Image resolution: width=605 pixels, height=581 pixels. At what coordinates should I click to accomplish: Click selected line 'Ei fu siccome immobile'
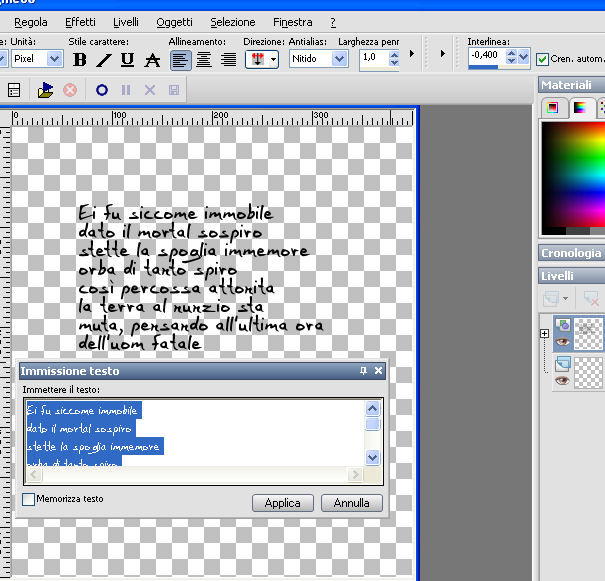click(84, 410)
